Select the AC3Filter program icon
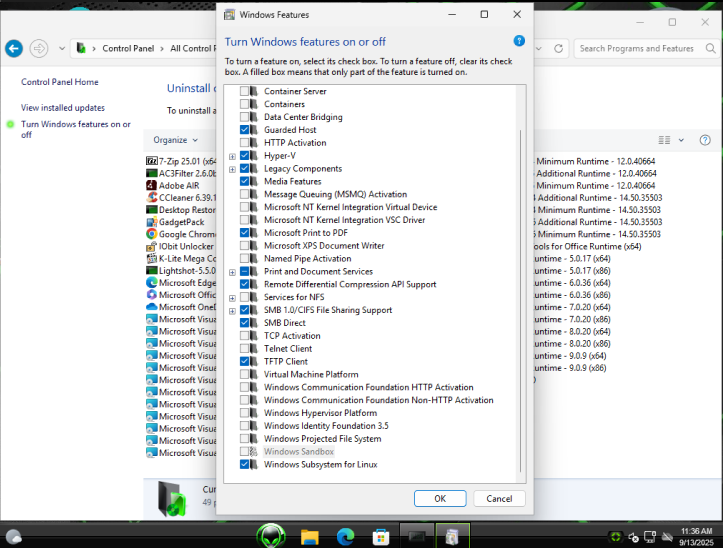The height and width of the screenshot is (548, 723). [151, 173]
